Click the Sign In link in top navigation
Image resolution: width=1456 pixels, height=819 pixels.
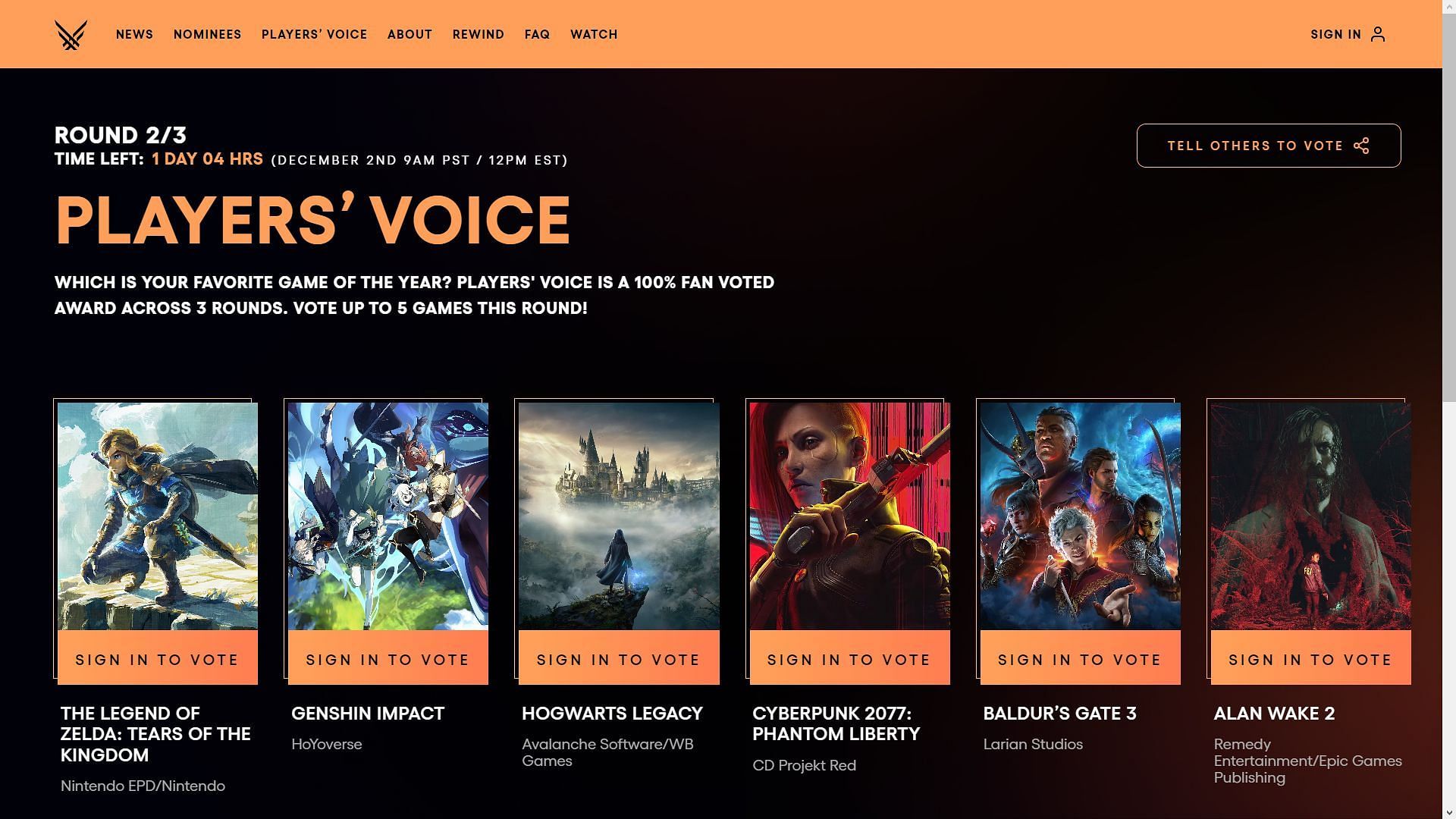click(x=1348, y=34)
